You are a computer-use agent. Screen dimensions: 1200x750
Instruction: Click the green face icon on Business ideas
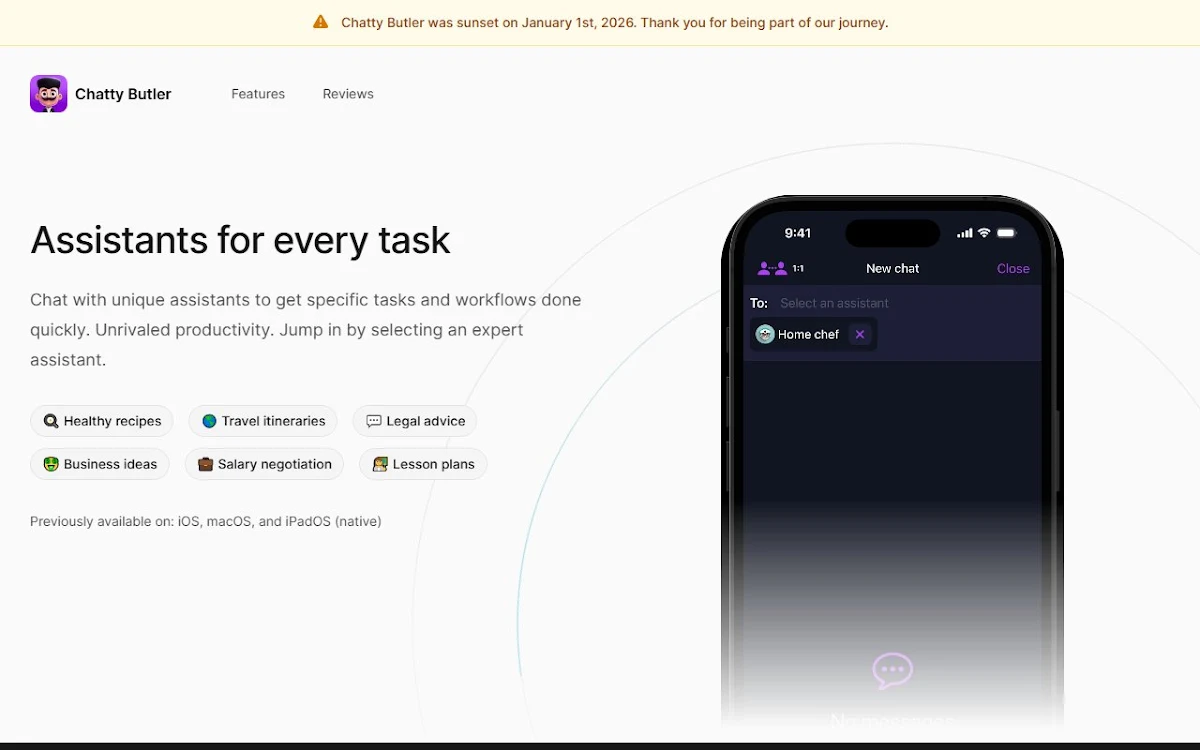pyautogui.click(x=51, y=464)
